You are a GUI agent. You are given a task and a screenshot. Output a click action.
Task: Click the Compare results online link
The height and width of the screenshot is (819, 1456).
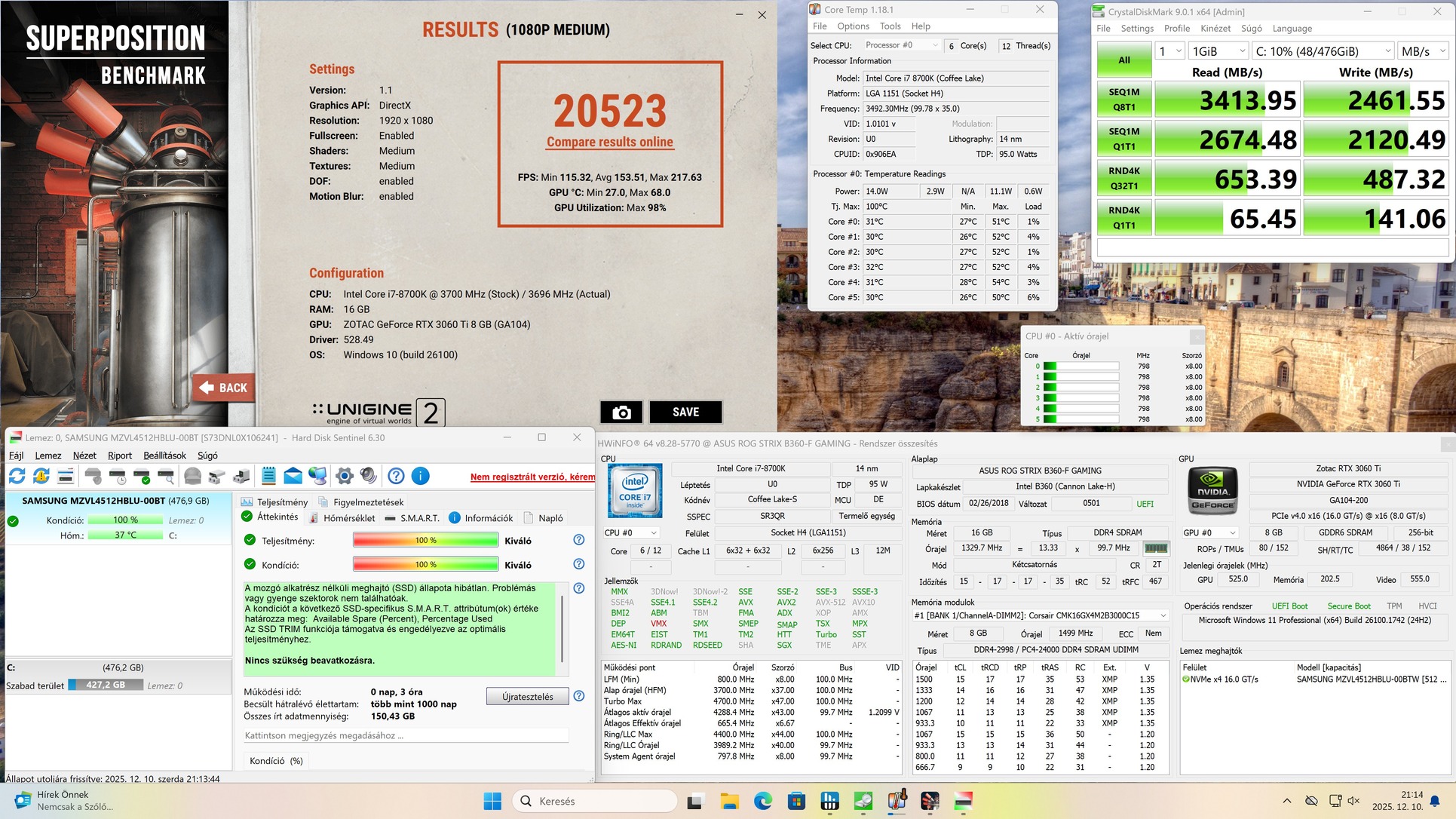point(609,142)
